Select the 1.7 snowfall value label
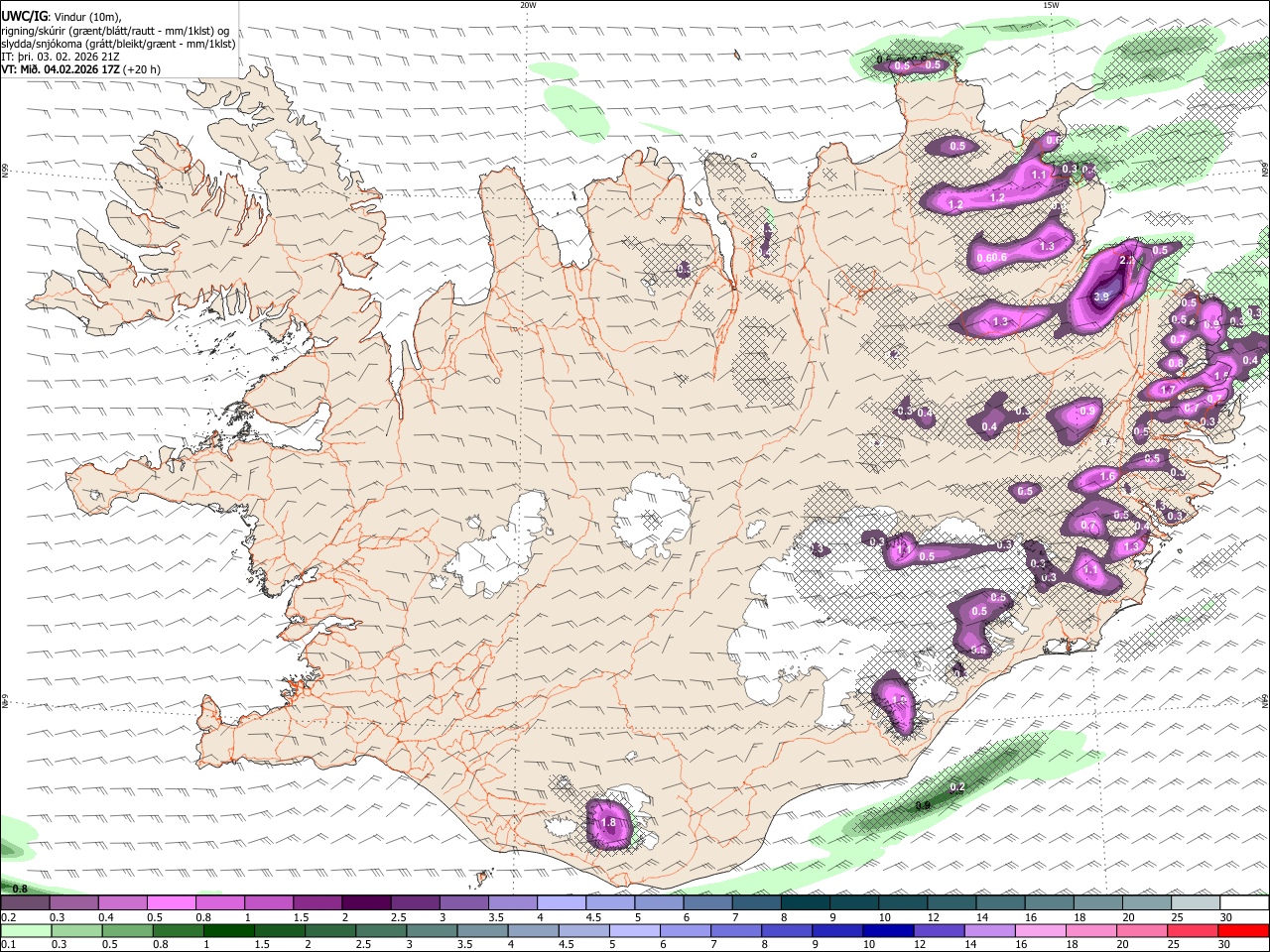Screen dimensions: 1270x952 coord(1168,391)
